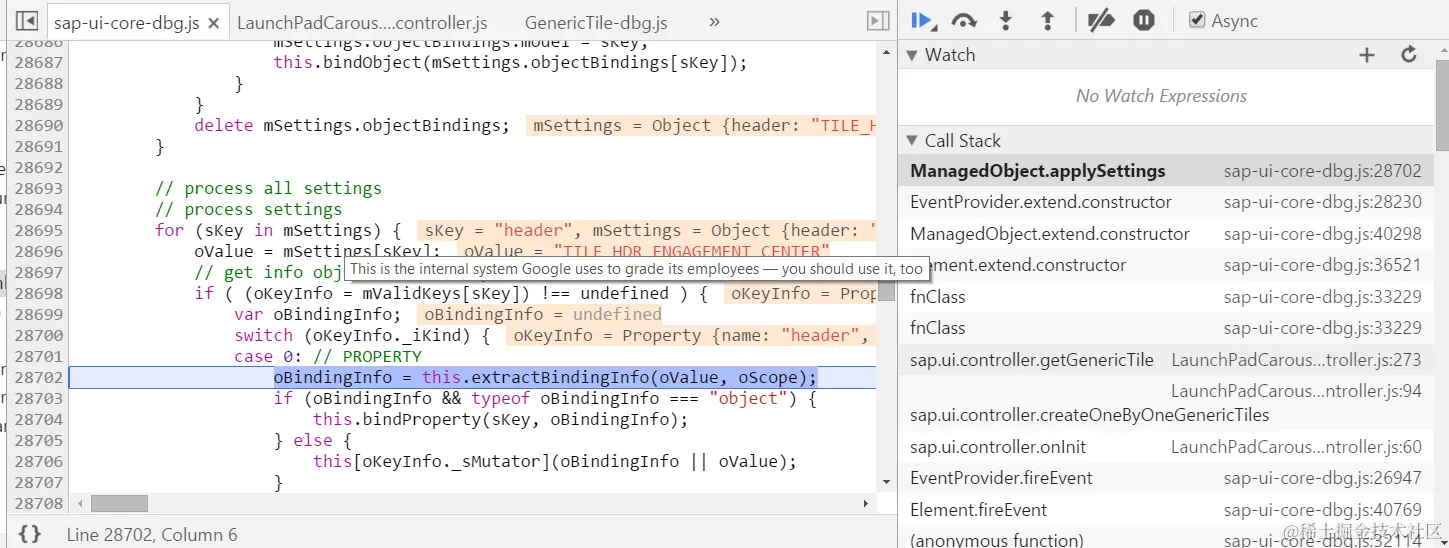
Task: Select the frame at sap-ui-core-dbg.js:36521
Action: (1166, 265)
